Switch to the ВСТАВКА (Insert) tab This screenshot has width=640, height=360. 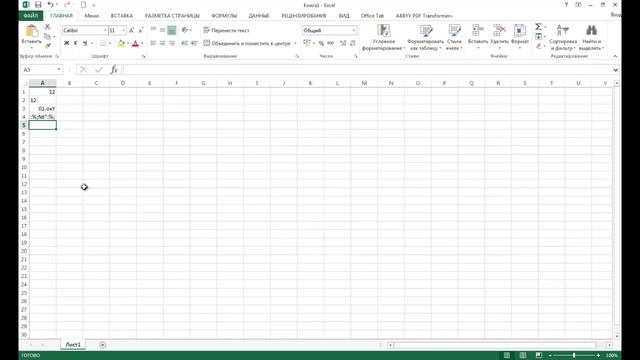click(122, 16)
